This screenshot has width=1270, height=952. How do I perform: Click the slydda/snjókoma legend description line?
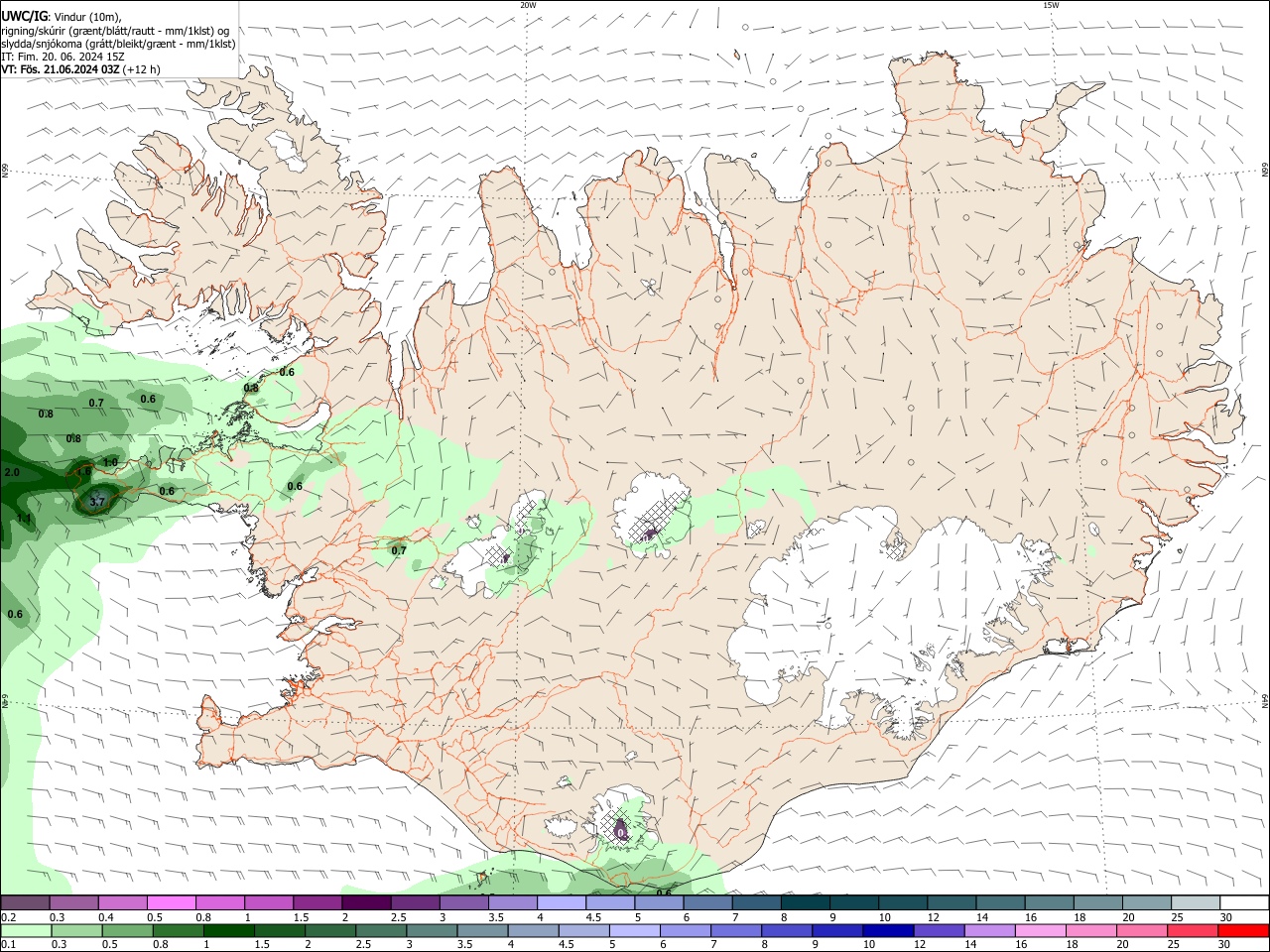click(118, 44)
